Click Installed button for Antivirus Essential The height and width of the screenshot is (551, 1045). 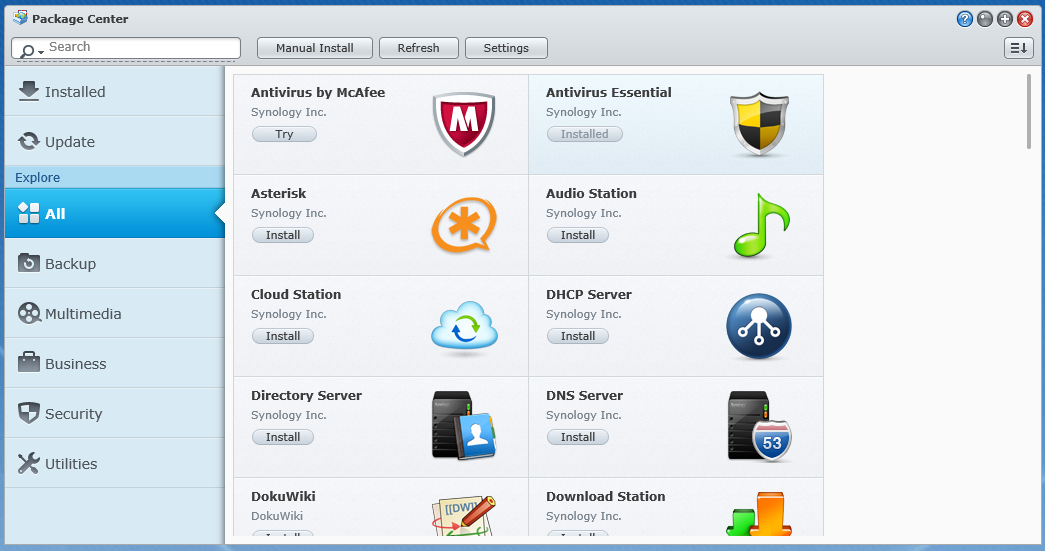click(x=584, y=134)
